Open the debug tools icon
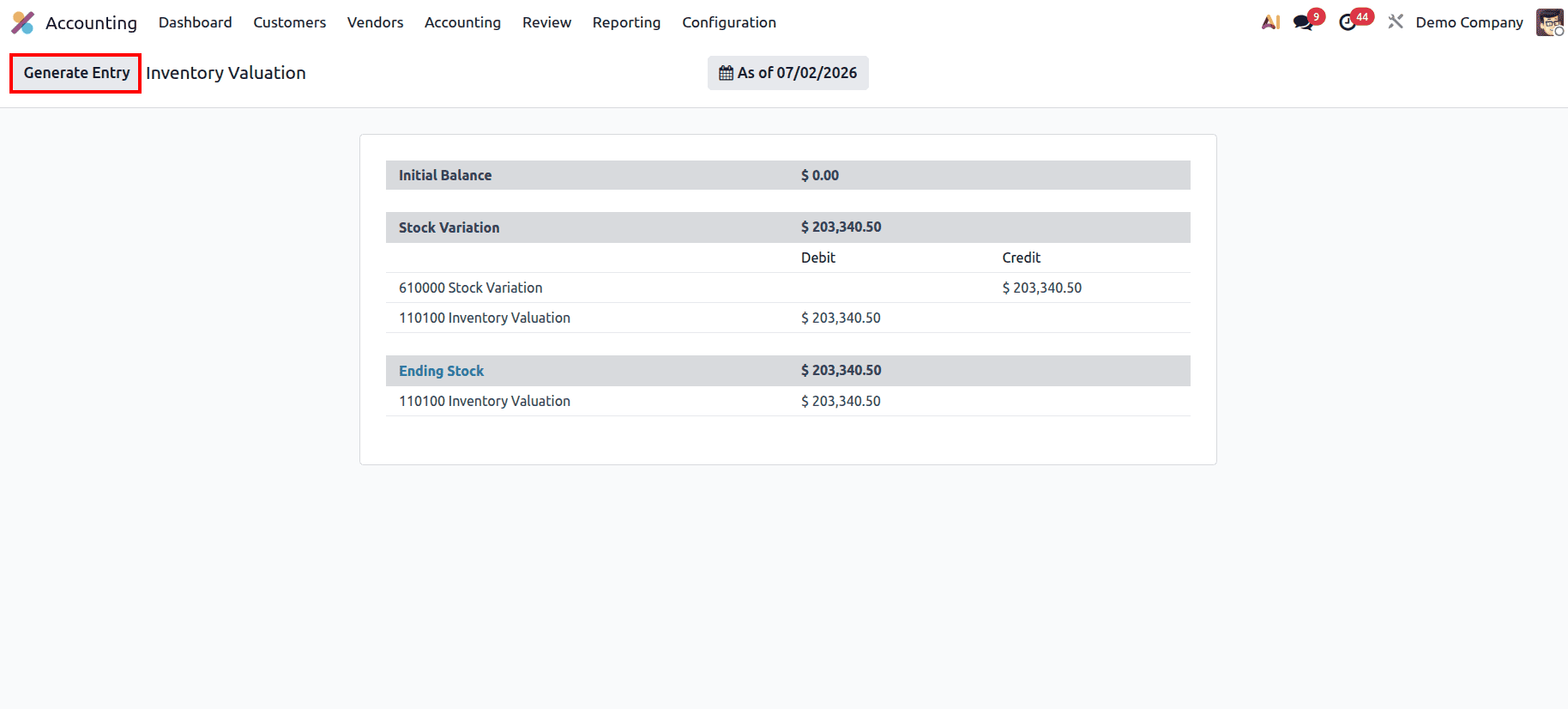 (x=1396, y=22)
